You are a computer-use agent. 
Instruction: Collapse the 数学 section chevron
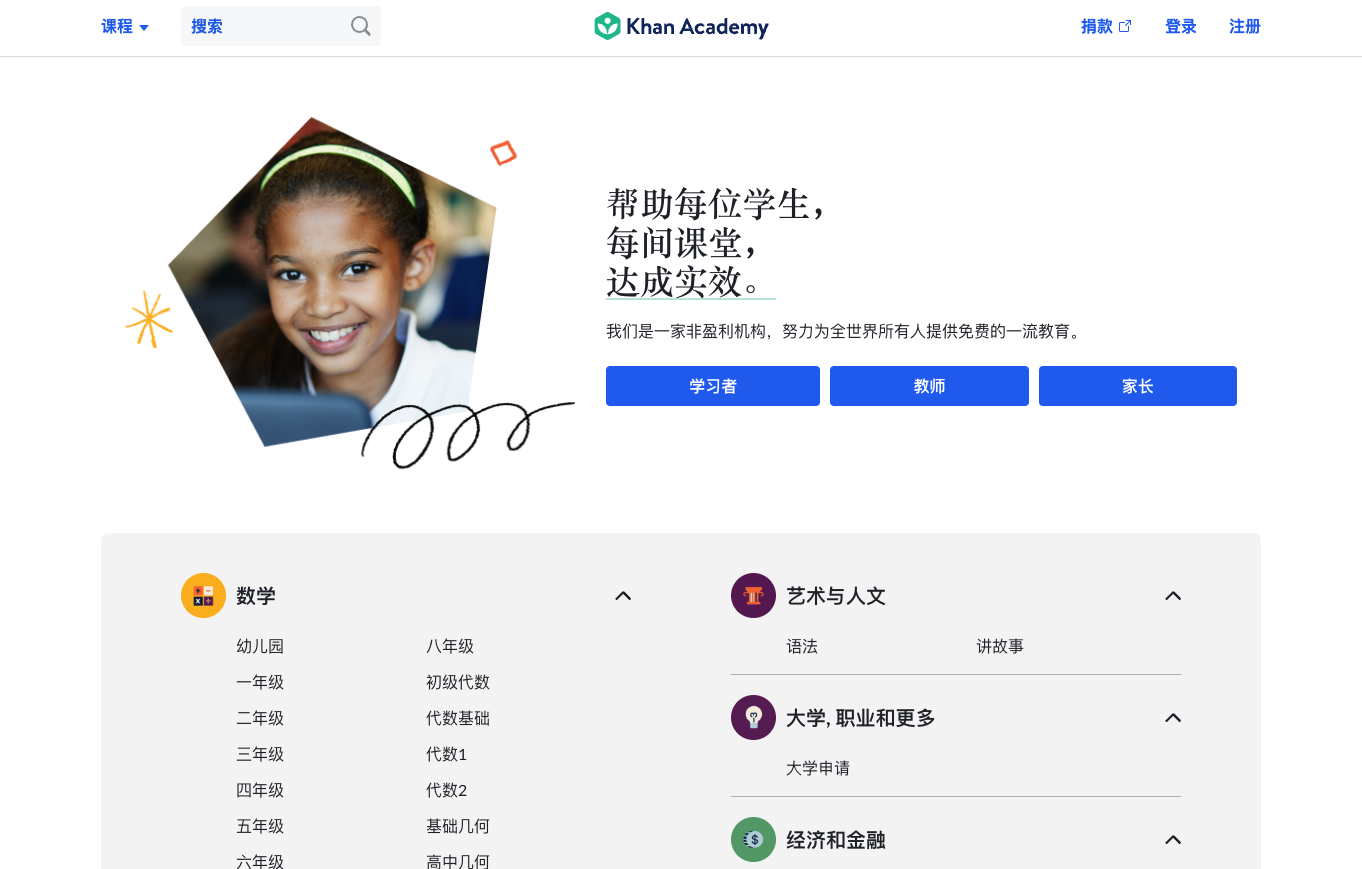[x=623, y=596]
